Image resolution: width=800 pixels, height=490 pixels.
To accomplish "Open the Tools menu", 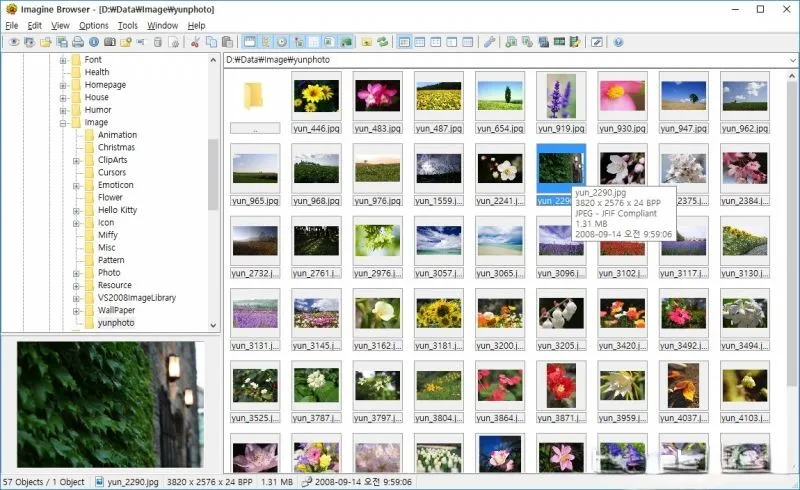I will click(x=128, y=26).
